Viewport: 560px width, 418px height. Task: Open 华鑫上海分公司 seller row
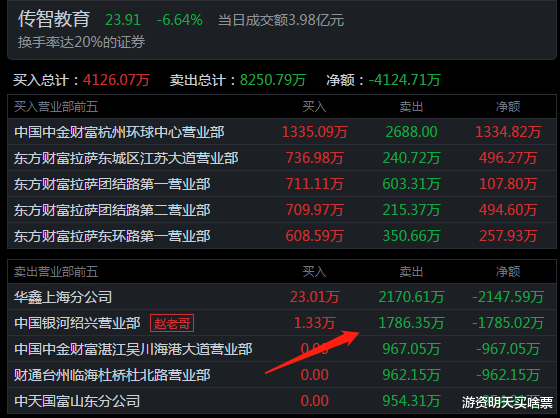point(282,297)
